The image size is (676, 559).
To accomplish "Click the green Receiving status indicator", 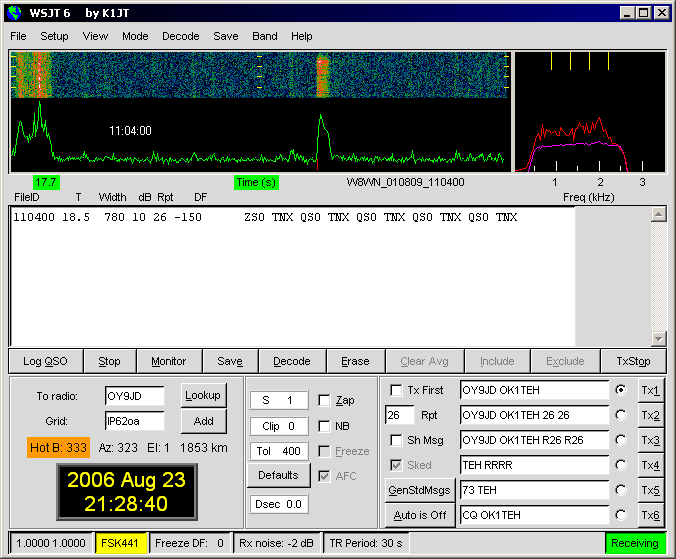I will click(x=635, y=543).
